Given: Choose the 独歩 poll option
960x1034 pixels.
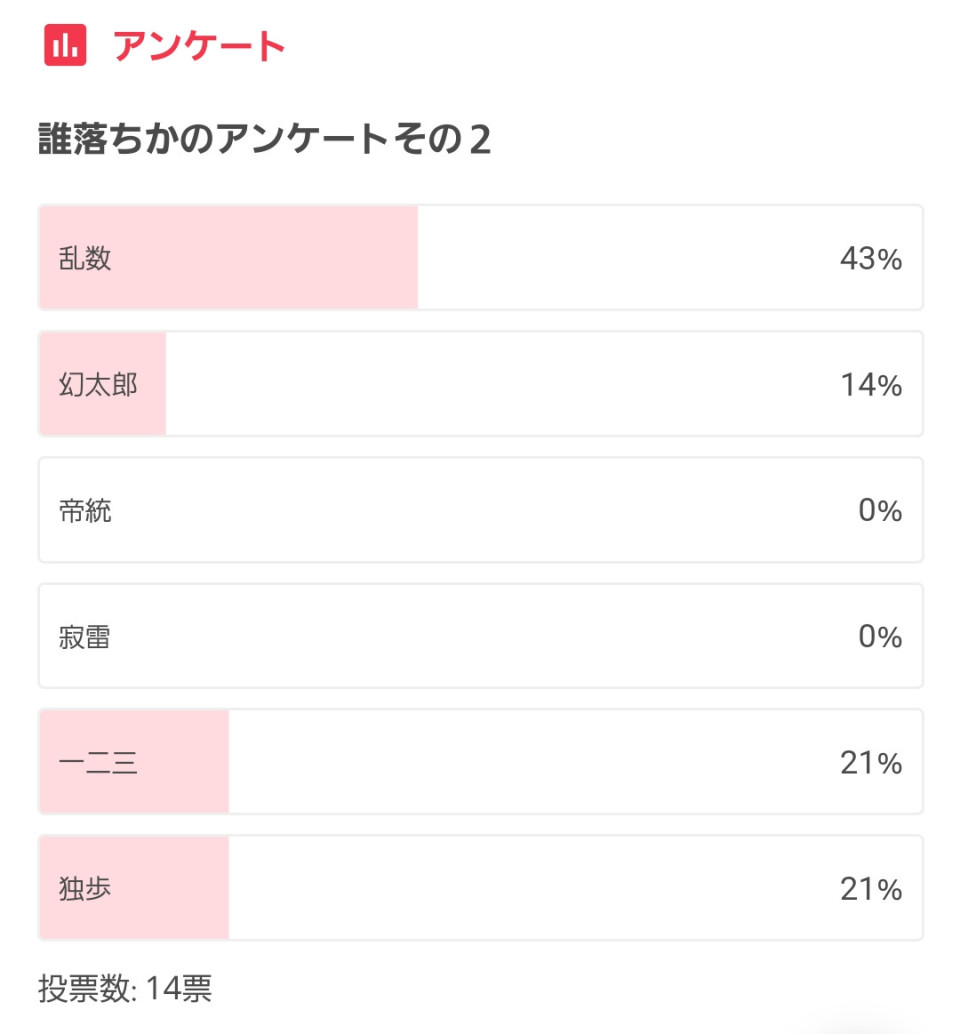Looking at the screenshot, I should [481, 888].
